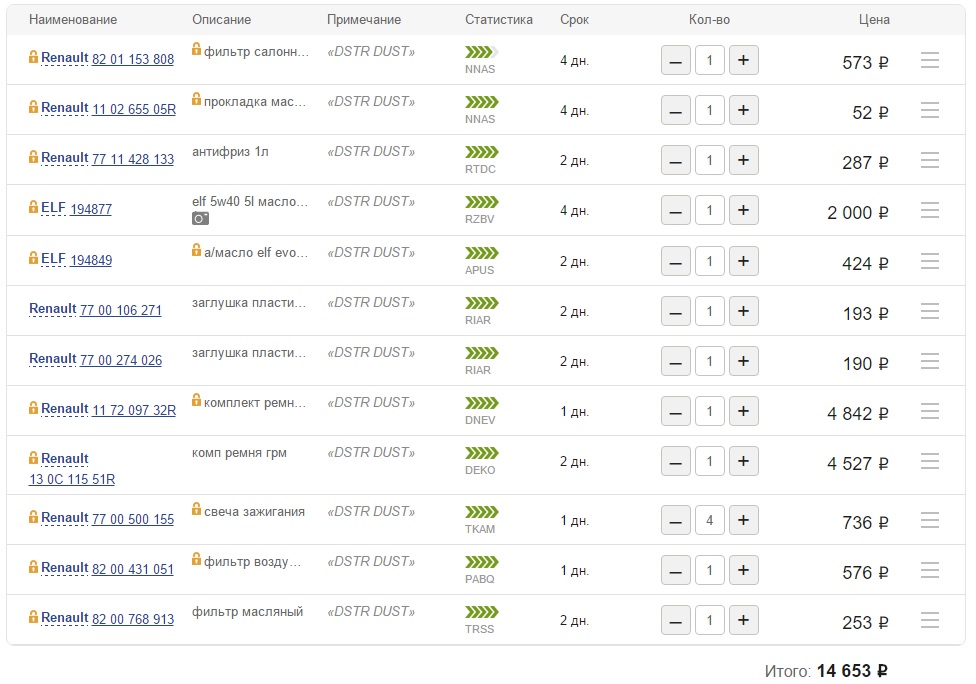Click statistics arrows above supplier code APUS

pyautogui.click(x=482, y=253)
